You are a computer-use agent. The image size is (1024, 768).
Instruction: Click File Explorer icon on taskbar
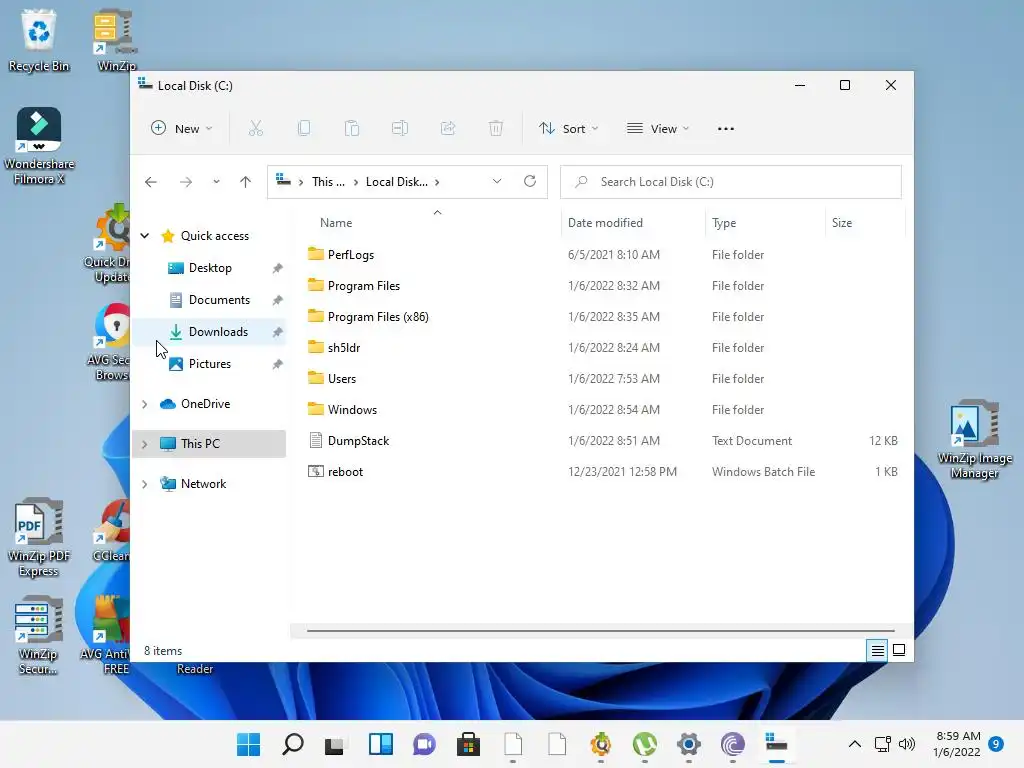(x=776, y=744)
